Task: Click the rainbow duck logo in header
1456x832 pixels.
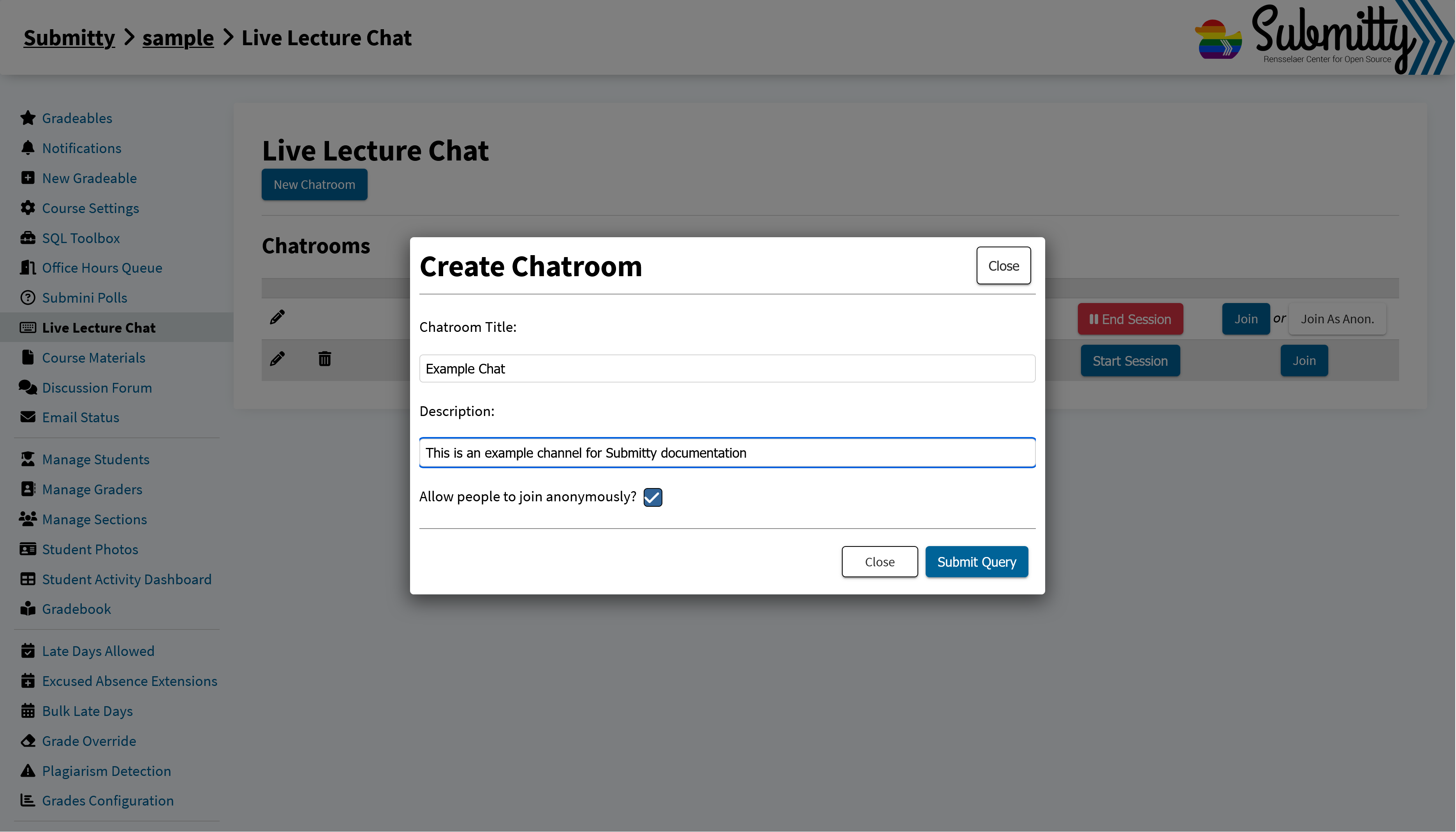Action: [x=1218, y=39]
